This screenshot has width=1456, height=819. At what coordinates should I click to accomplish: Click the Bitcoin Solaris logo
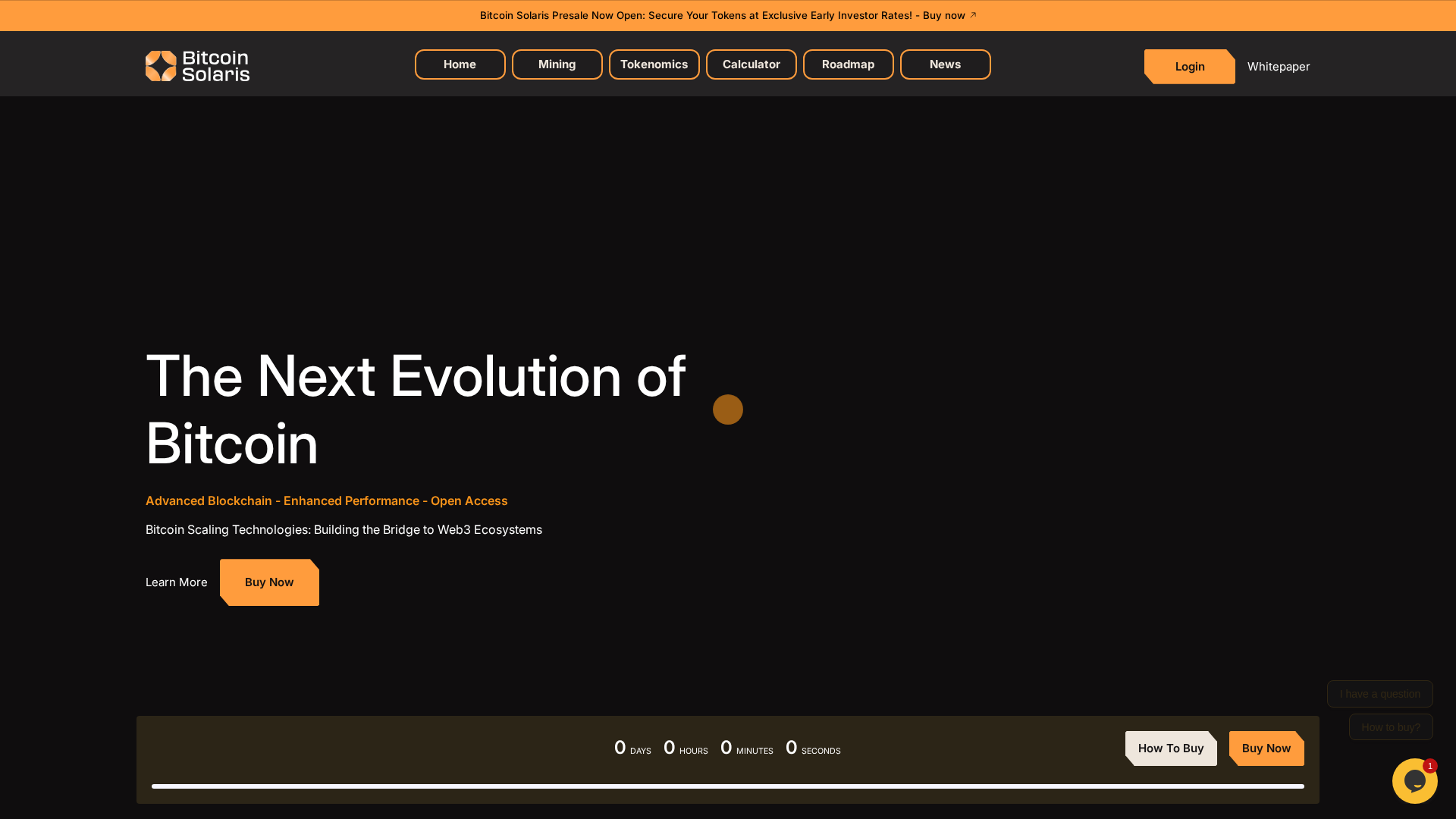(197, 66)
